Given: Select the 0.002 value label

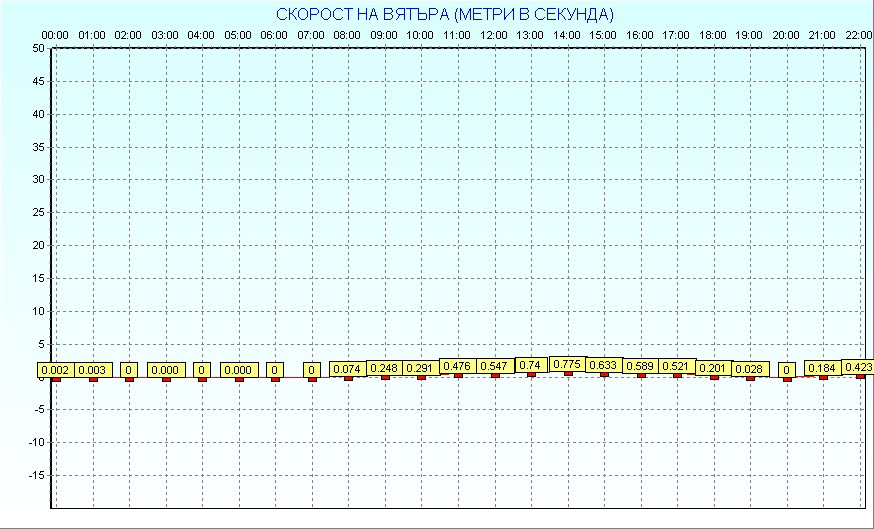Looking at the screenshot, I should click(x=56, y=371).
